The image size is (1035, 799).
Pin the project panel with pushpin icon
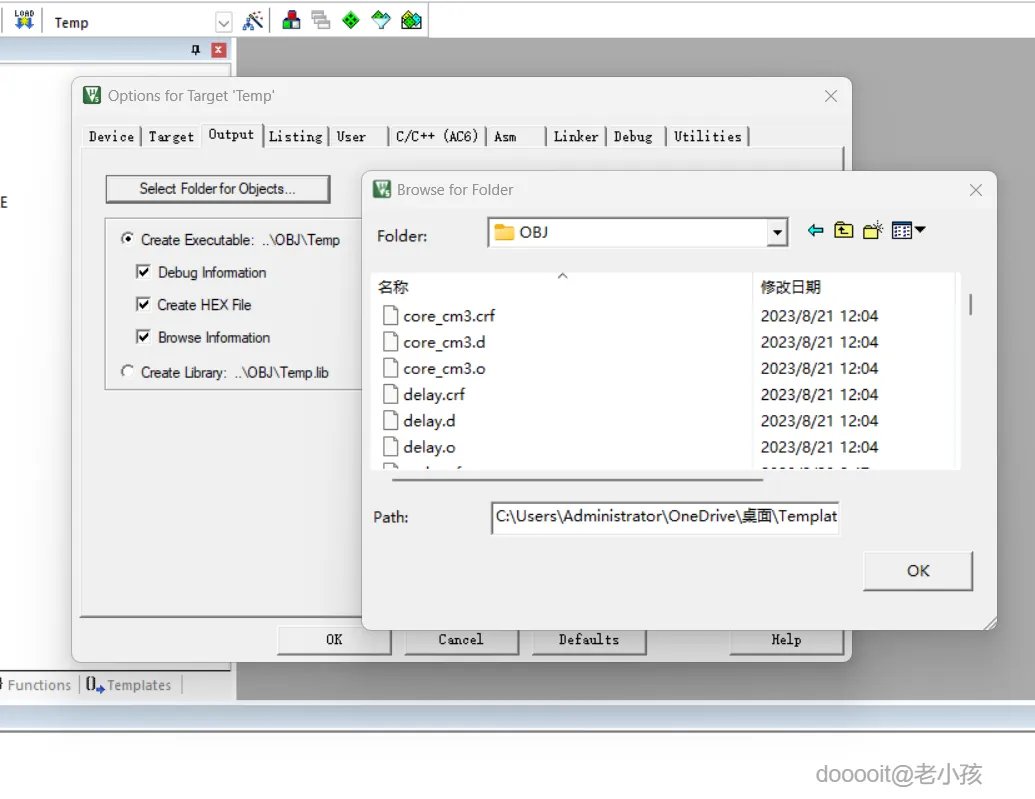195,50
